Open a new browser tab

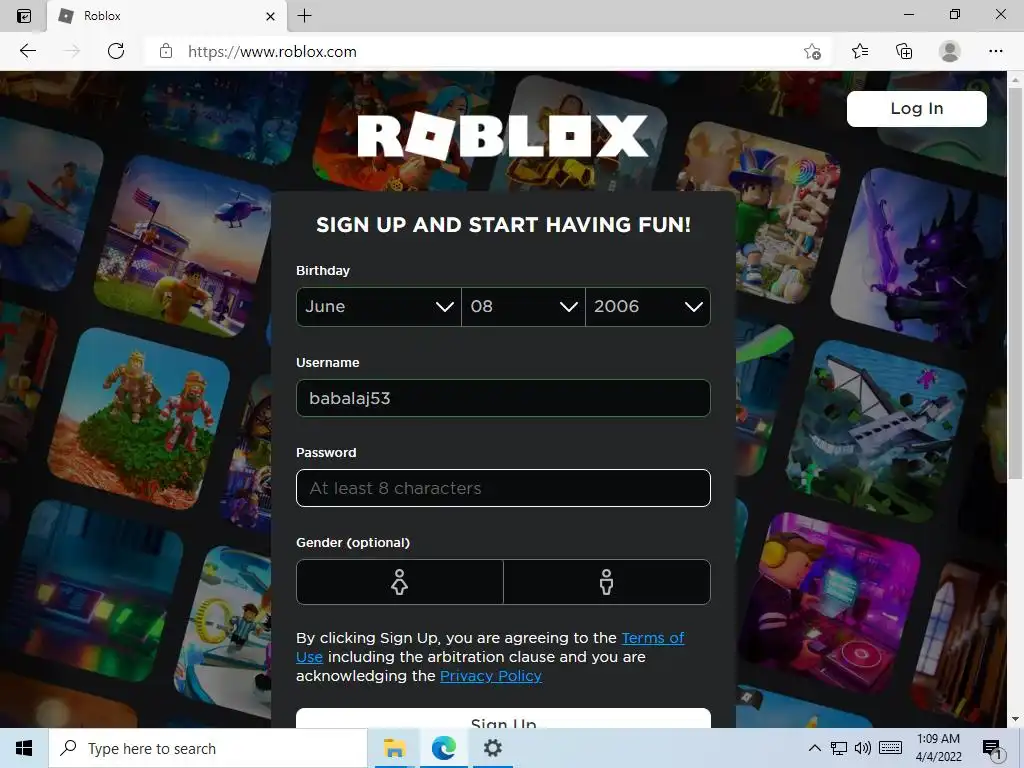pos(304,16)
